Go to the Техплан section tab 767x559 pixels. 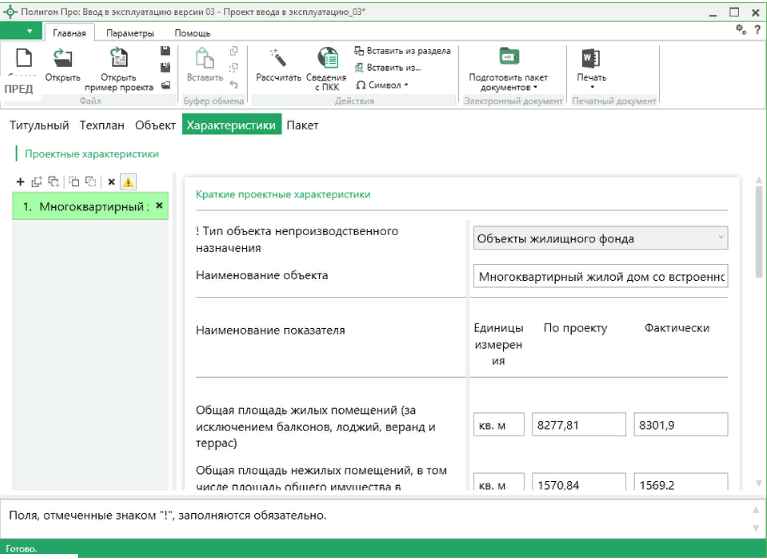click(x=102, y=126)
